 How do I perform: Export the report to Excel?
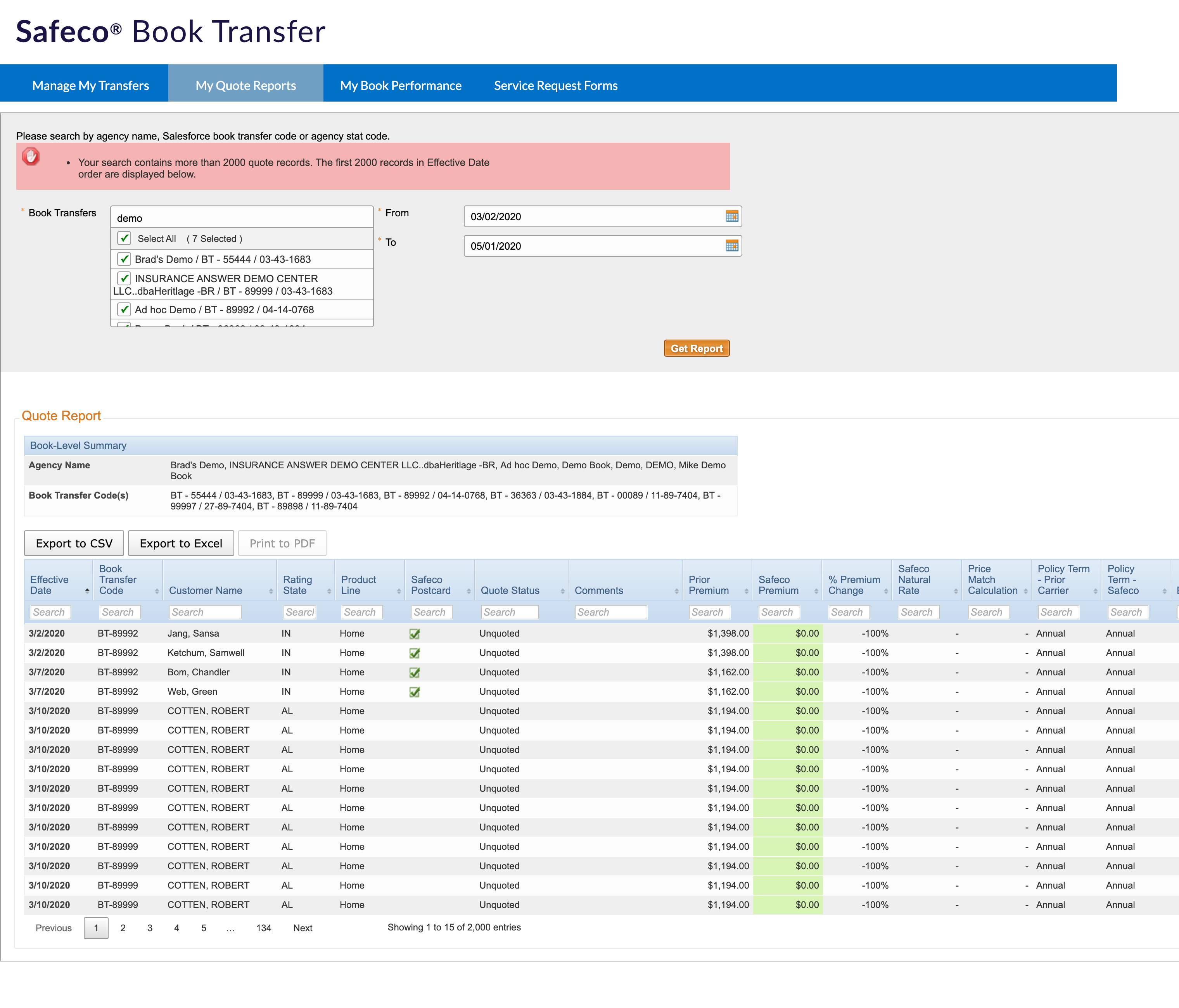180,543
